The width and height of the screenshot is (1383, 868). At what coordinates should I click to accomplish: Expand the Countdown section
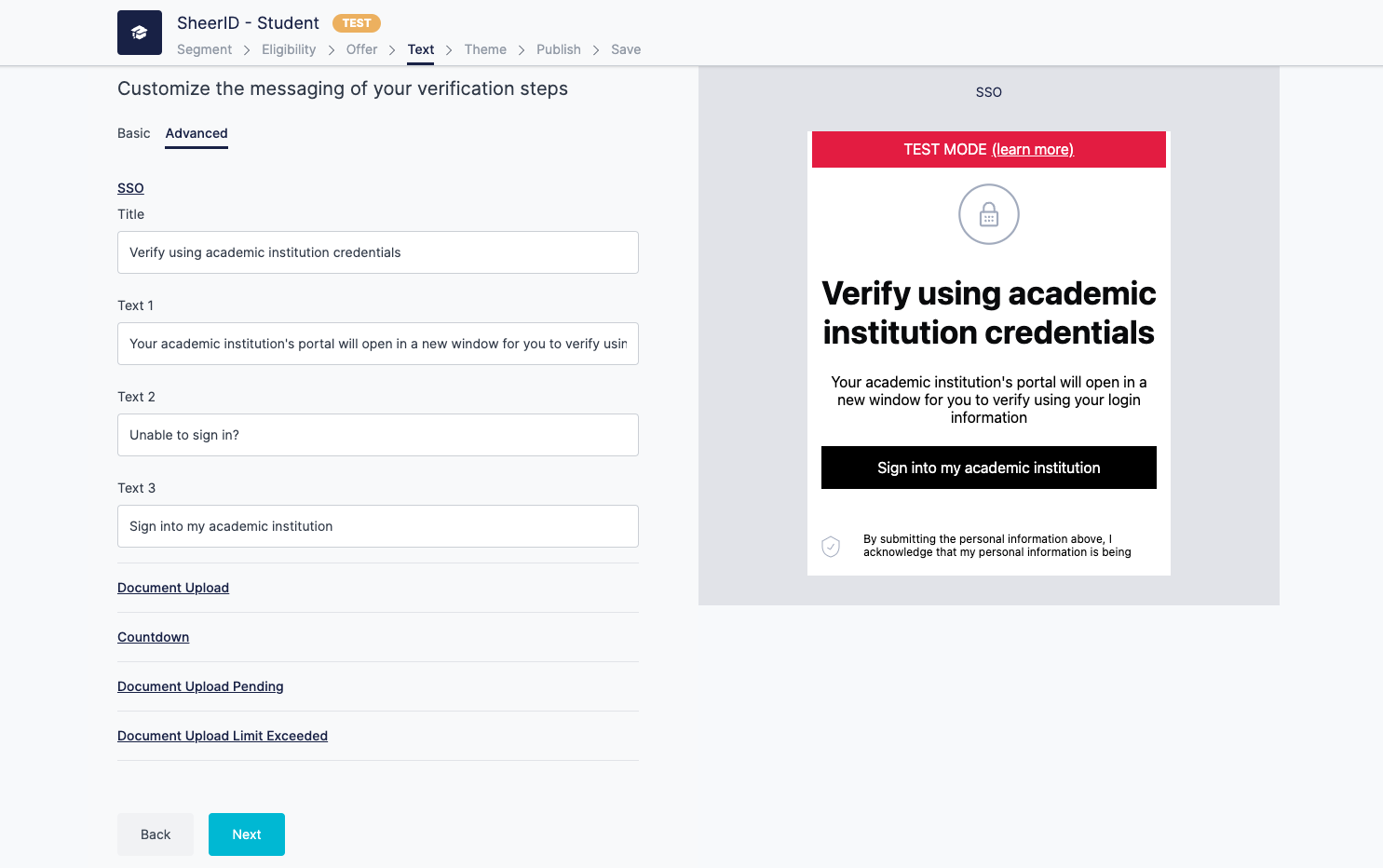pos(153,637)
